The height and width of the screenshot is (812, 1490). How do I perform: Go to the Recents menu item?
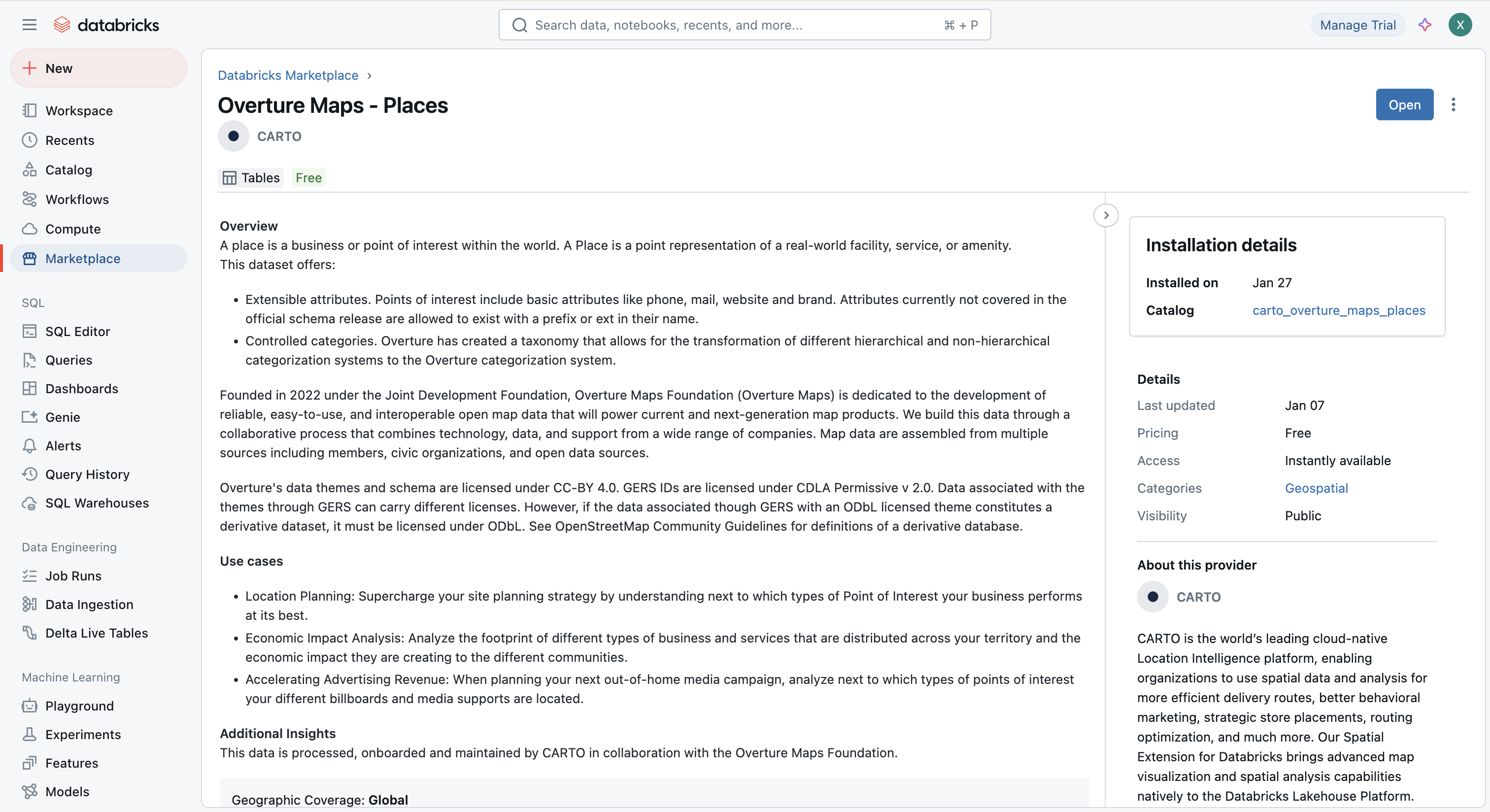point(99,140)
